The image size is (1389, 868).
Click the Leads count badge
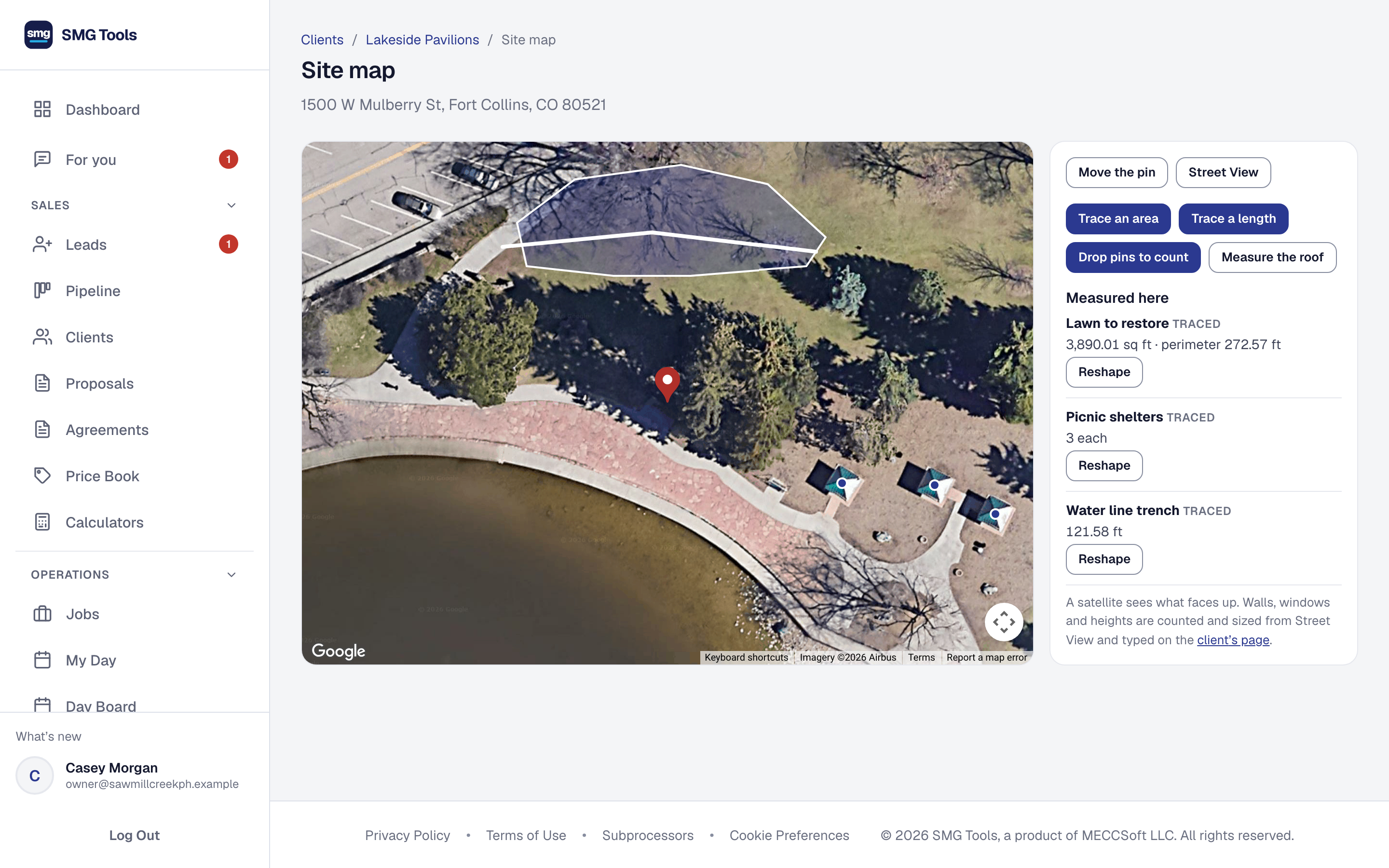(229, 244)
